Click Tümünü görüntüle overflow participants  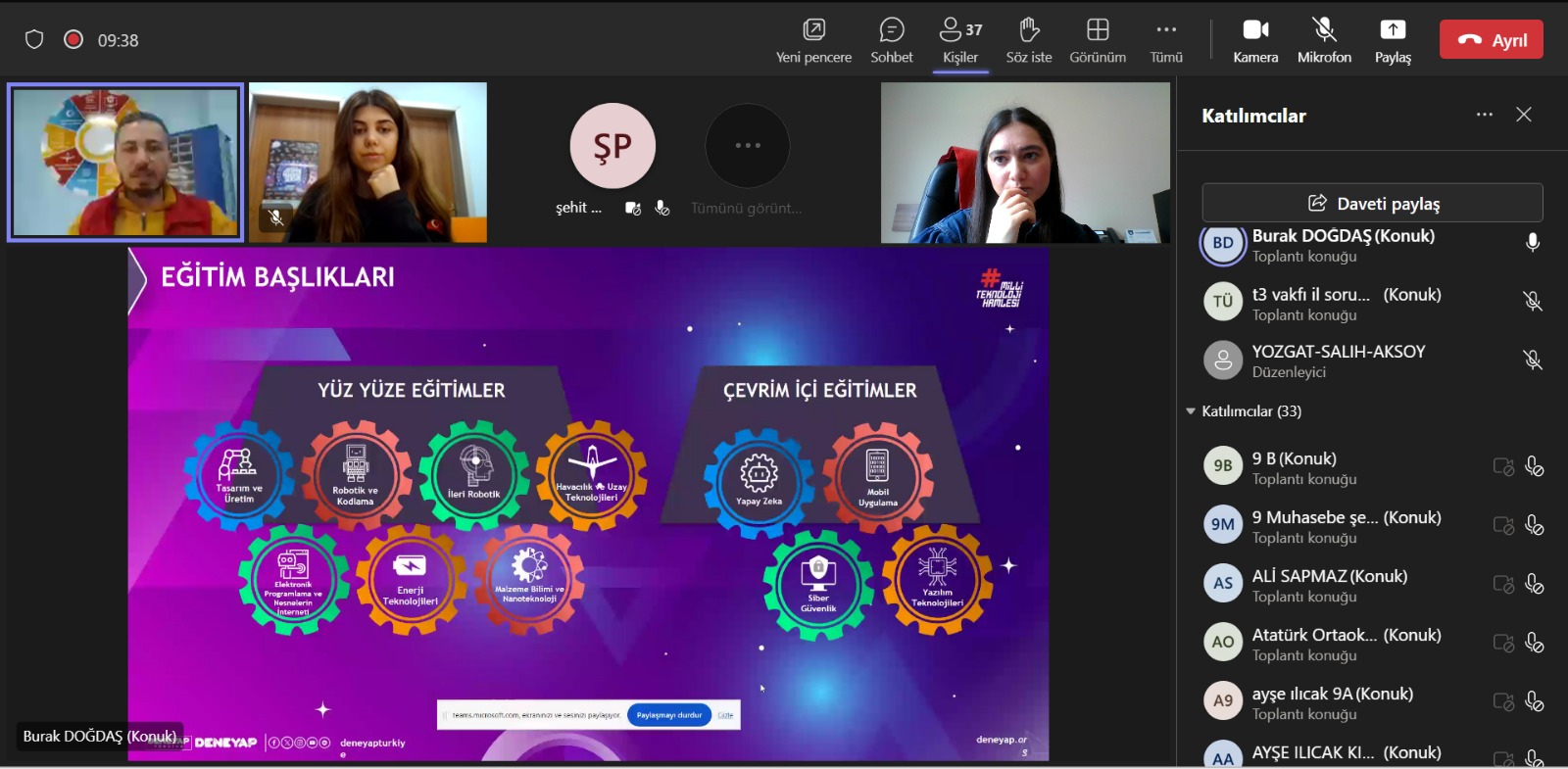747,146
